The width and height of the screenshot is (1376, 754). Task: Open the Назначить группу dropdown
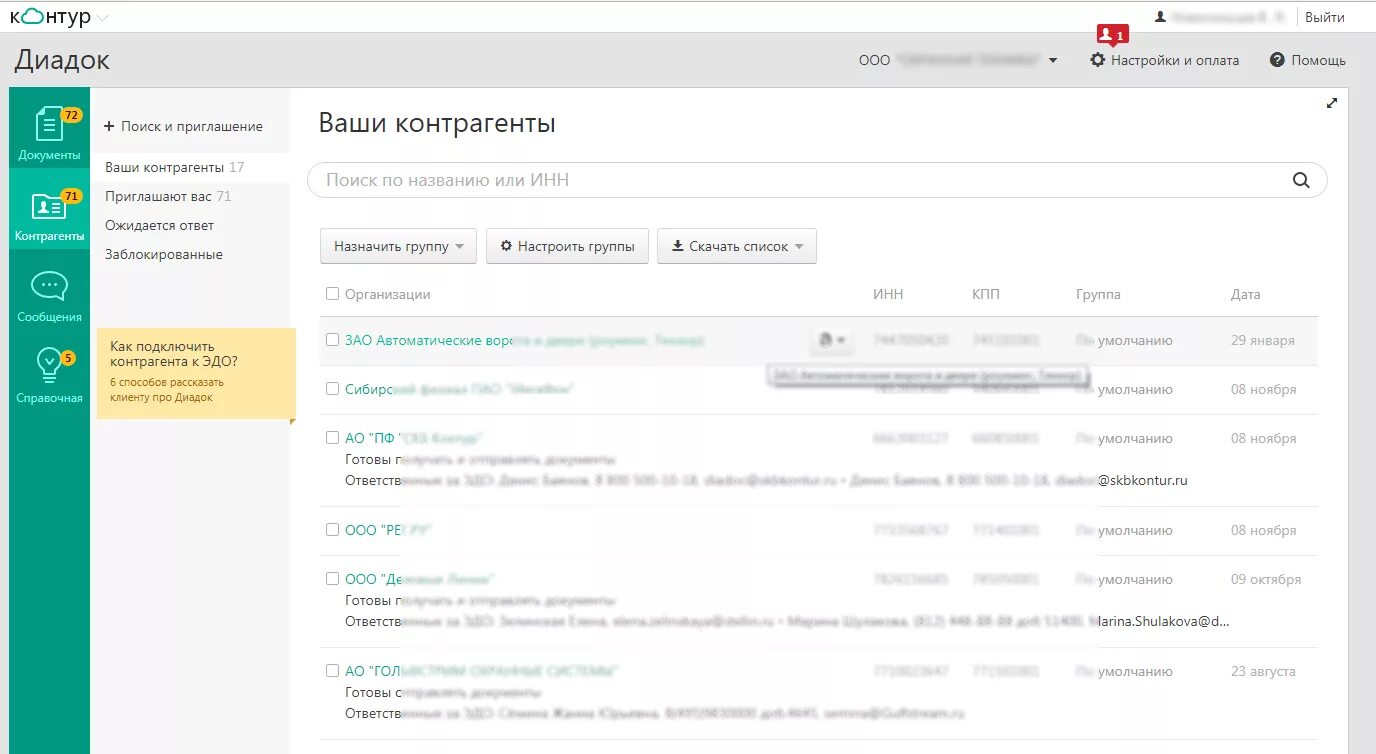coord(398,246)
